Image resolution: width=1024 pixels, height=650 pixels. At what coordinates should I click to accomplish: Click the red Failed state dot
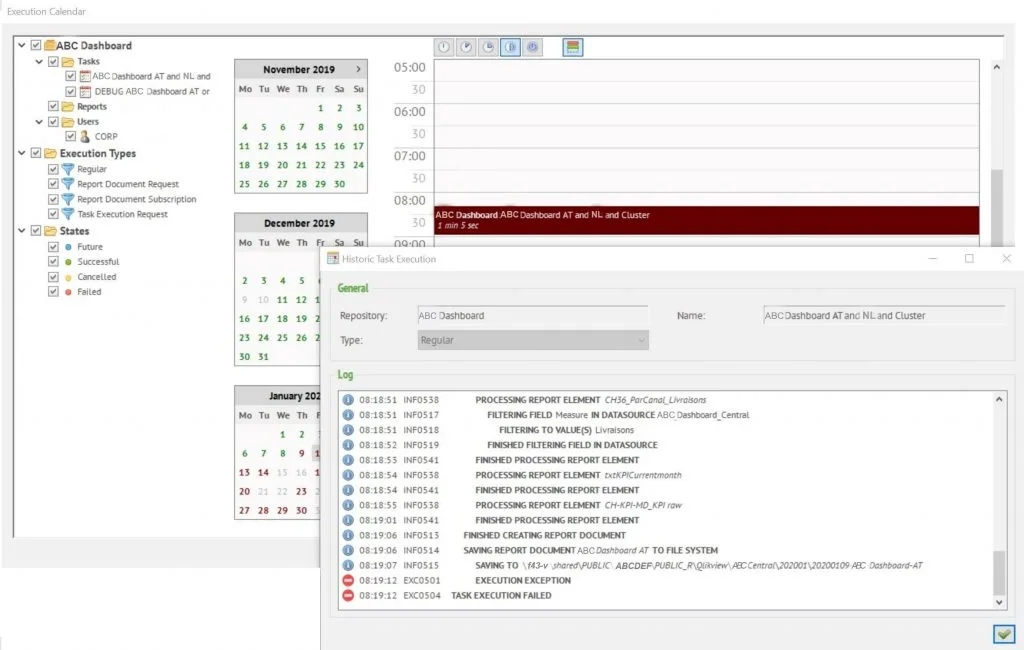tap(68, 292)
